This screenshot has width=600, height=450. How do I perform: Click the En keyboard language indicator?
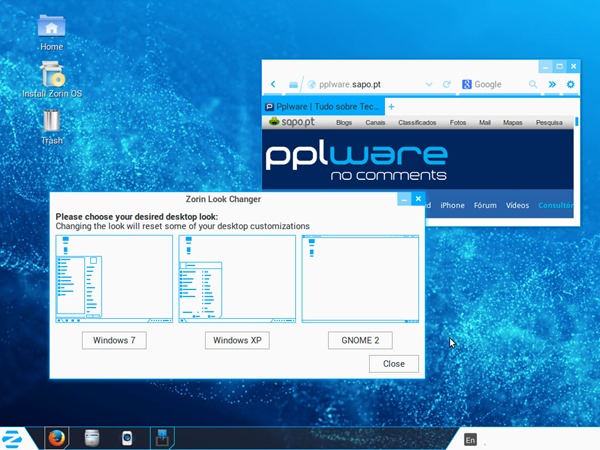click(x=470, y=440)
